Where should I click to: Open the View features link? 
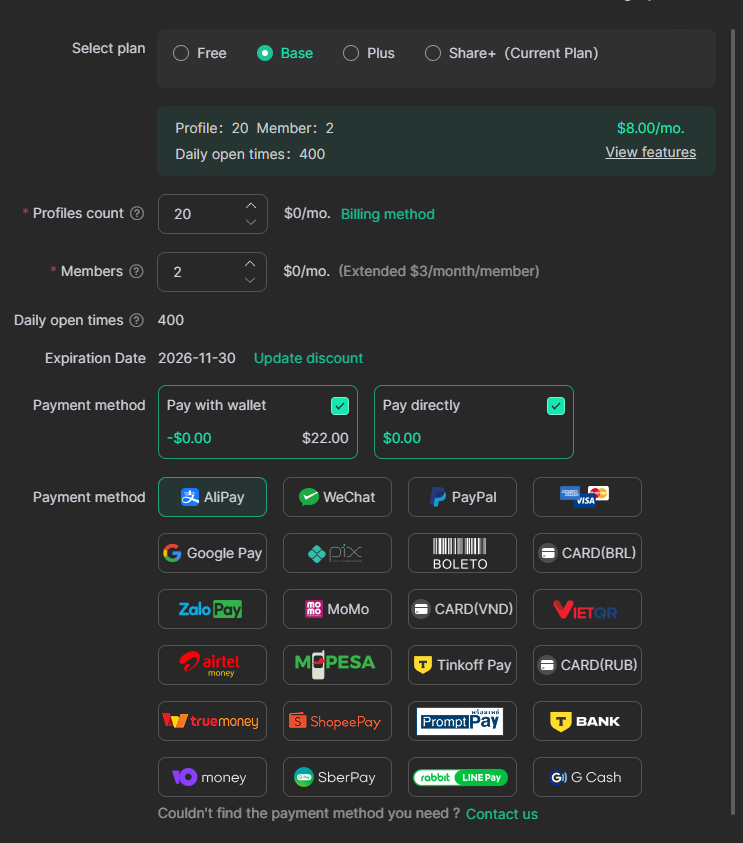pos(650,152)
